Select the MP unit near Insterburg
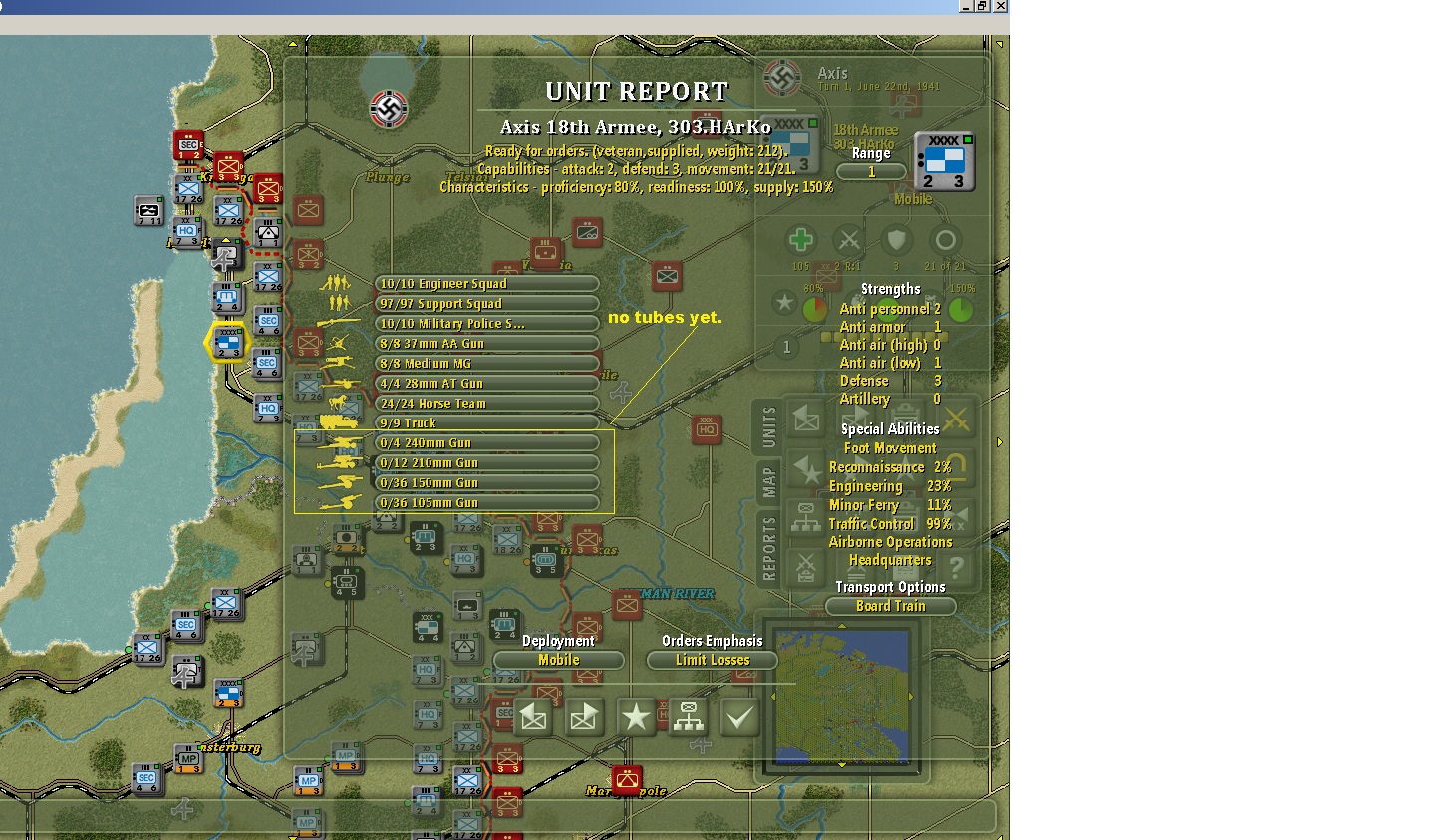The image size is (1435, 840). tap(188, 759)
